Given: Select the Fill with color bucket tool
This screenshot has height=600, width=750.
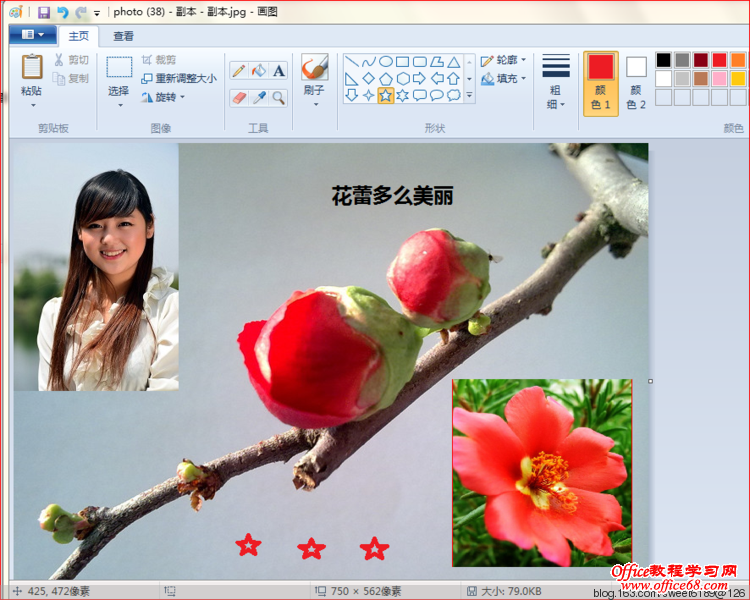Looking at the screenshot, I should 258,70.
